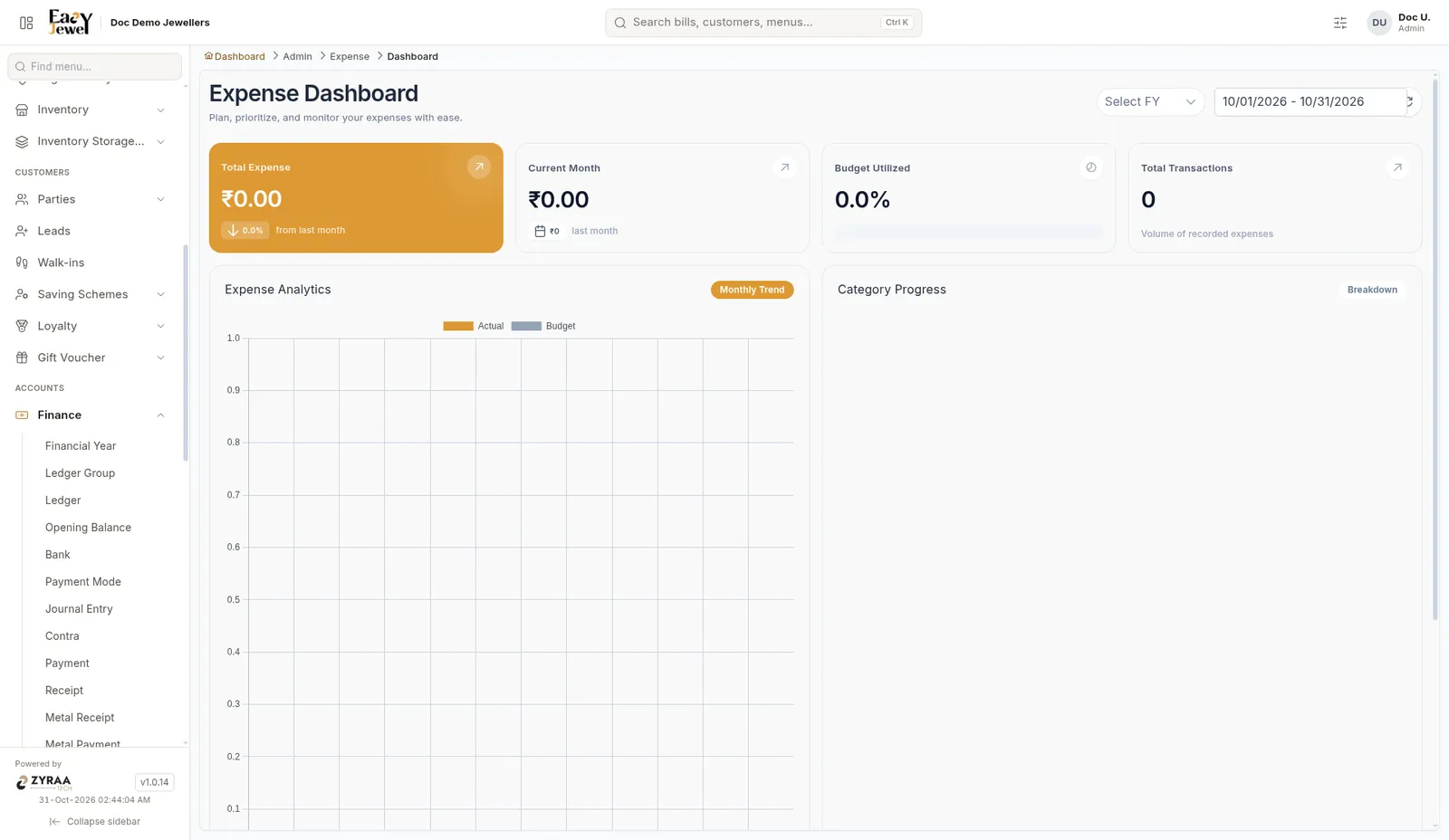Open the Current Month card arrow icon

coord(785,167)
